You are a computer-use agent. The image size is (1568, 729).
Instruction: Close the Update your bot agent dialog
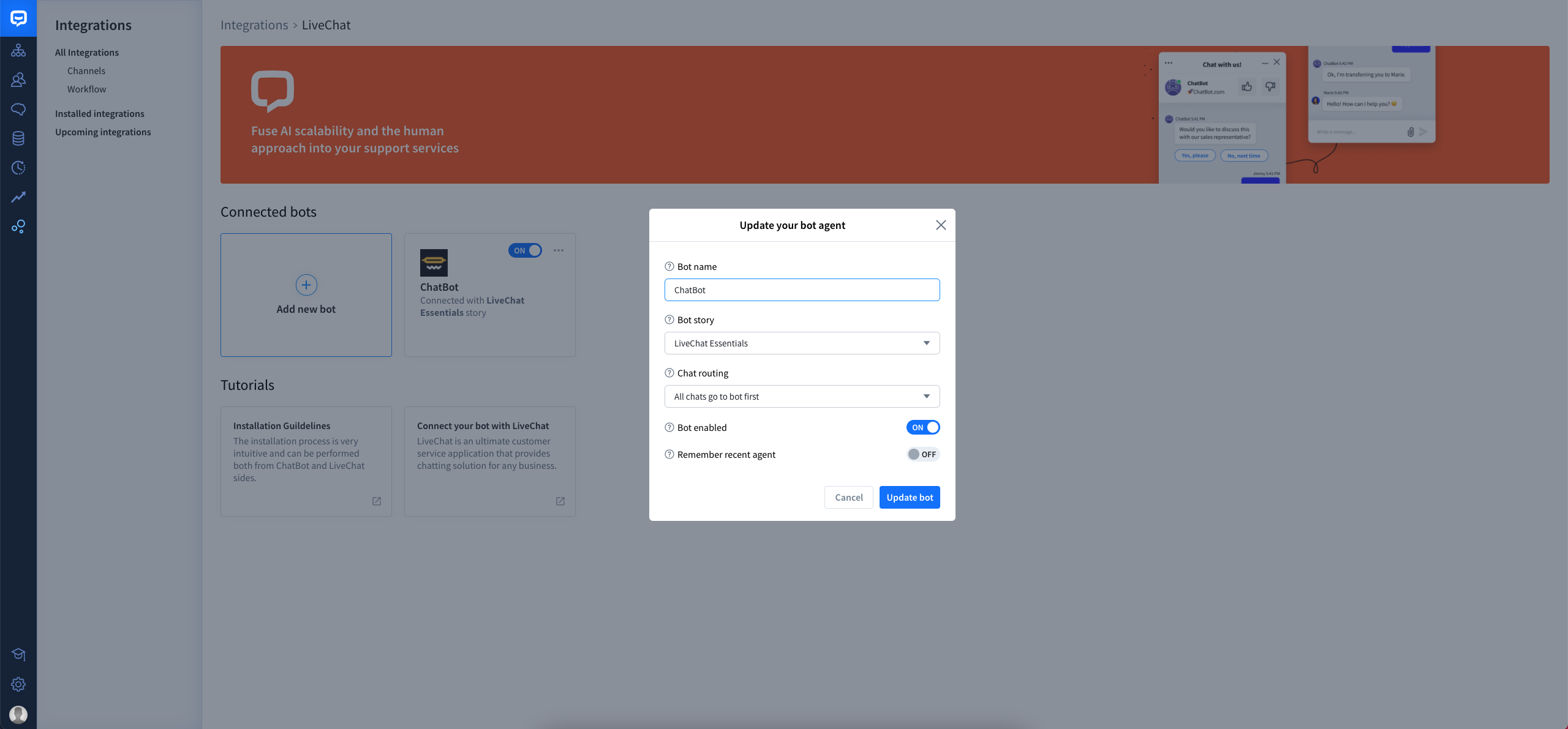coord(941,225)
